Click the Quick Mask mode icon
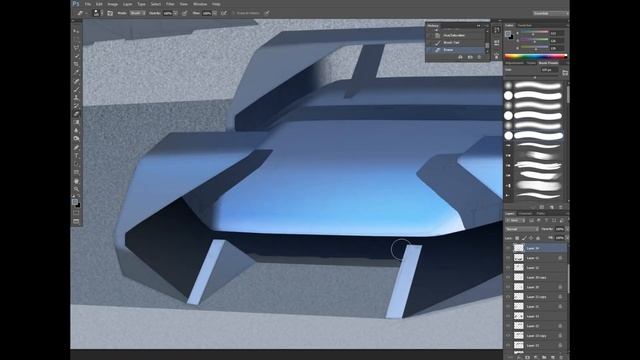This screenshot has width=640, height=360. coord(76,213)
